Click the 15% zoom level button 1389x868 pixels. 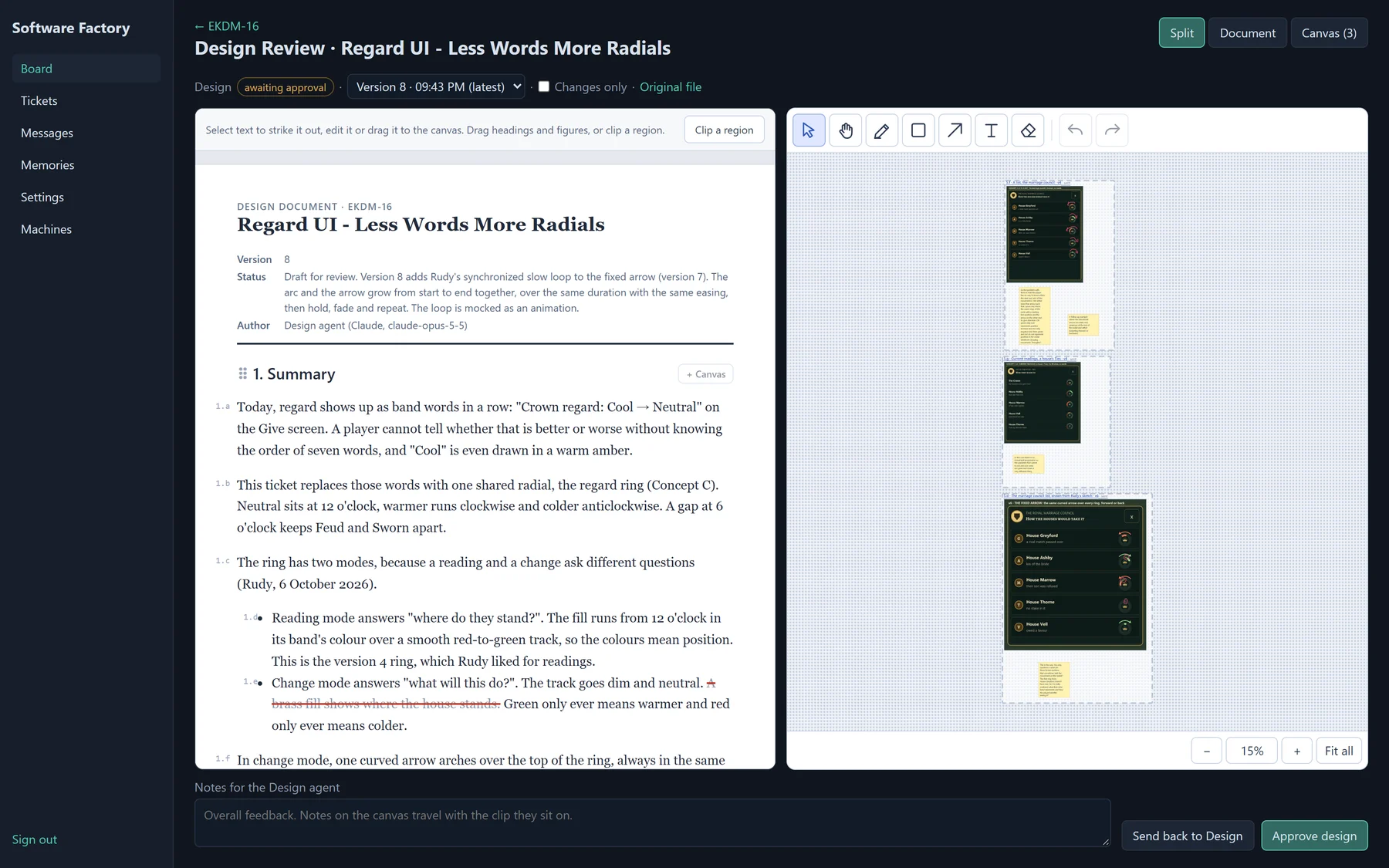click(x=1252, y=751)
